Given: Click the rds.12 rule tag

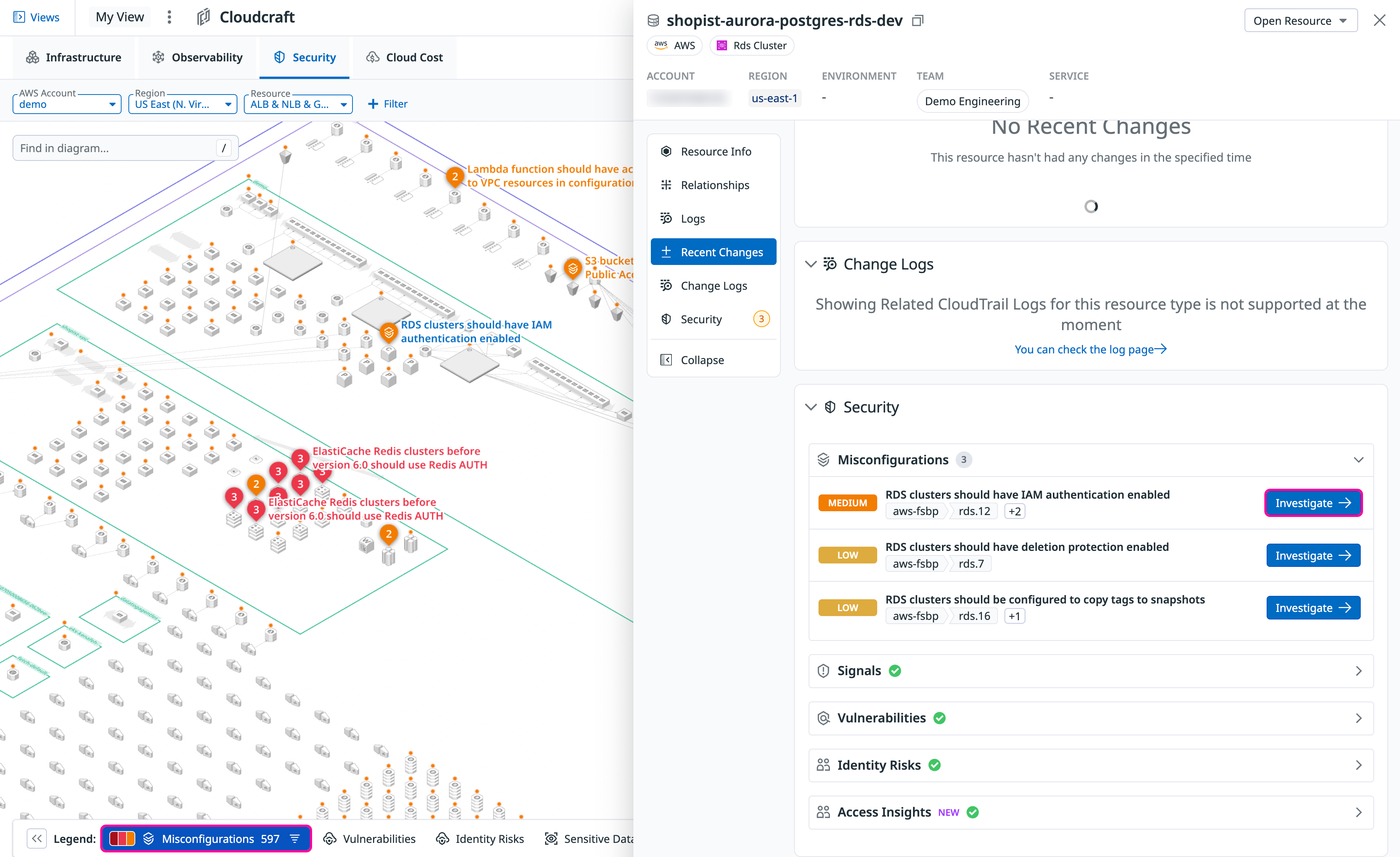Looking at the screenshot, I should coord(974,511).
